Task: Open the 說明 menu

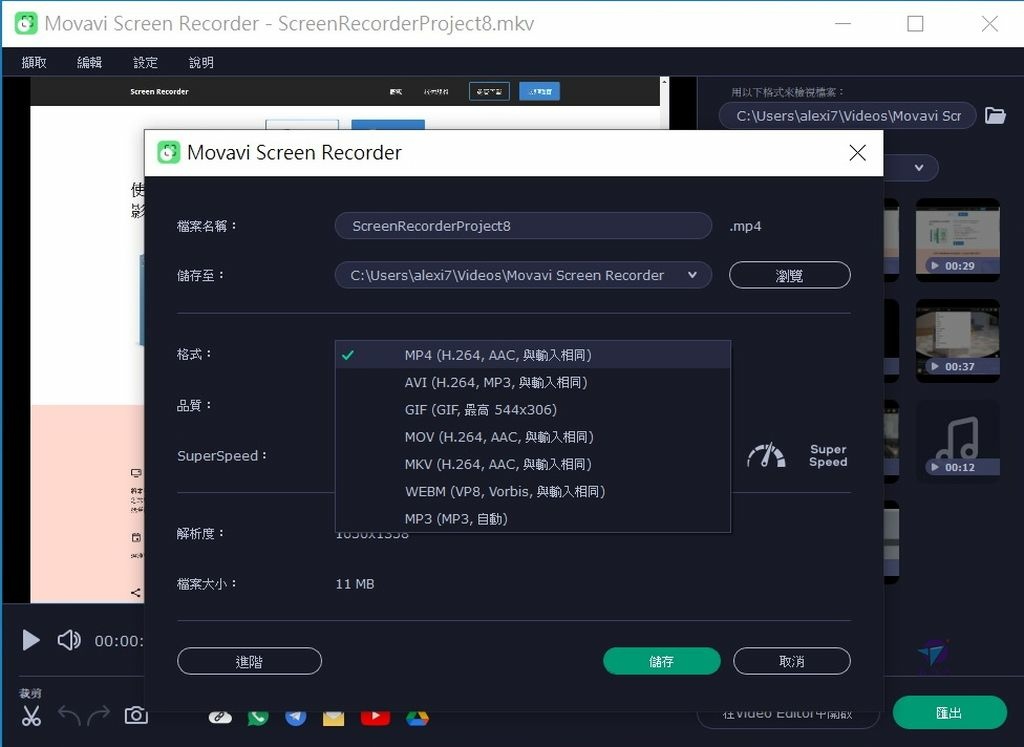Action: [201, 62]
